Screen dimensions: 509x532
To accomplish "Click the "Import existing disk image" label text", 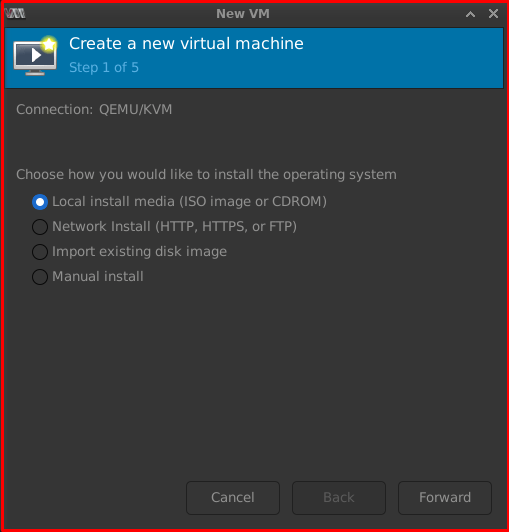I will (139, 252).
